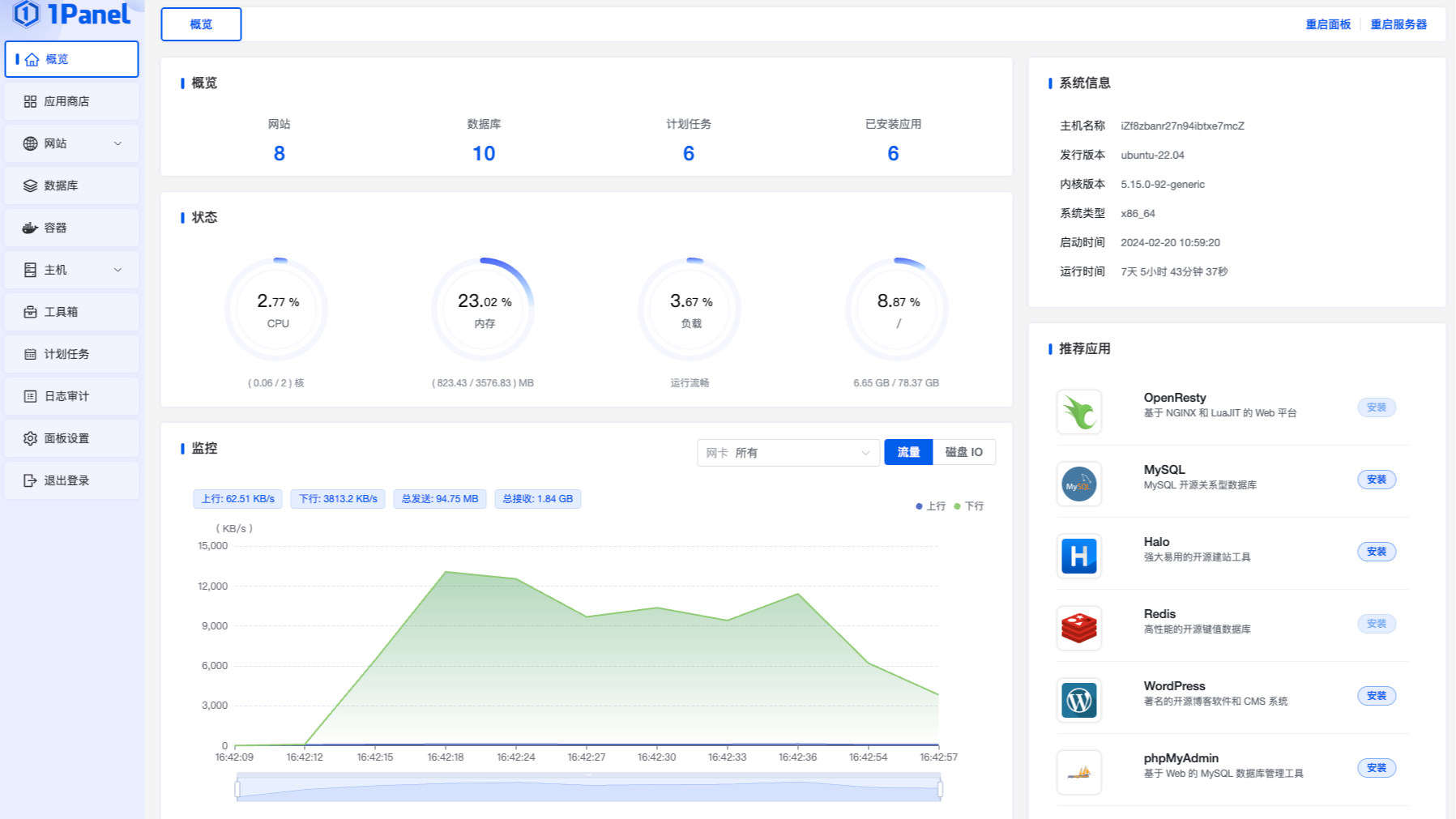
Task: Install MySQL with its 安装 button
Action: [x=1377, y=480]
